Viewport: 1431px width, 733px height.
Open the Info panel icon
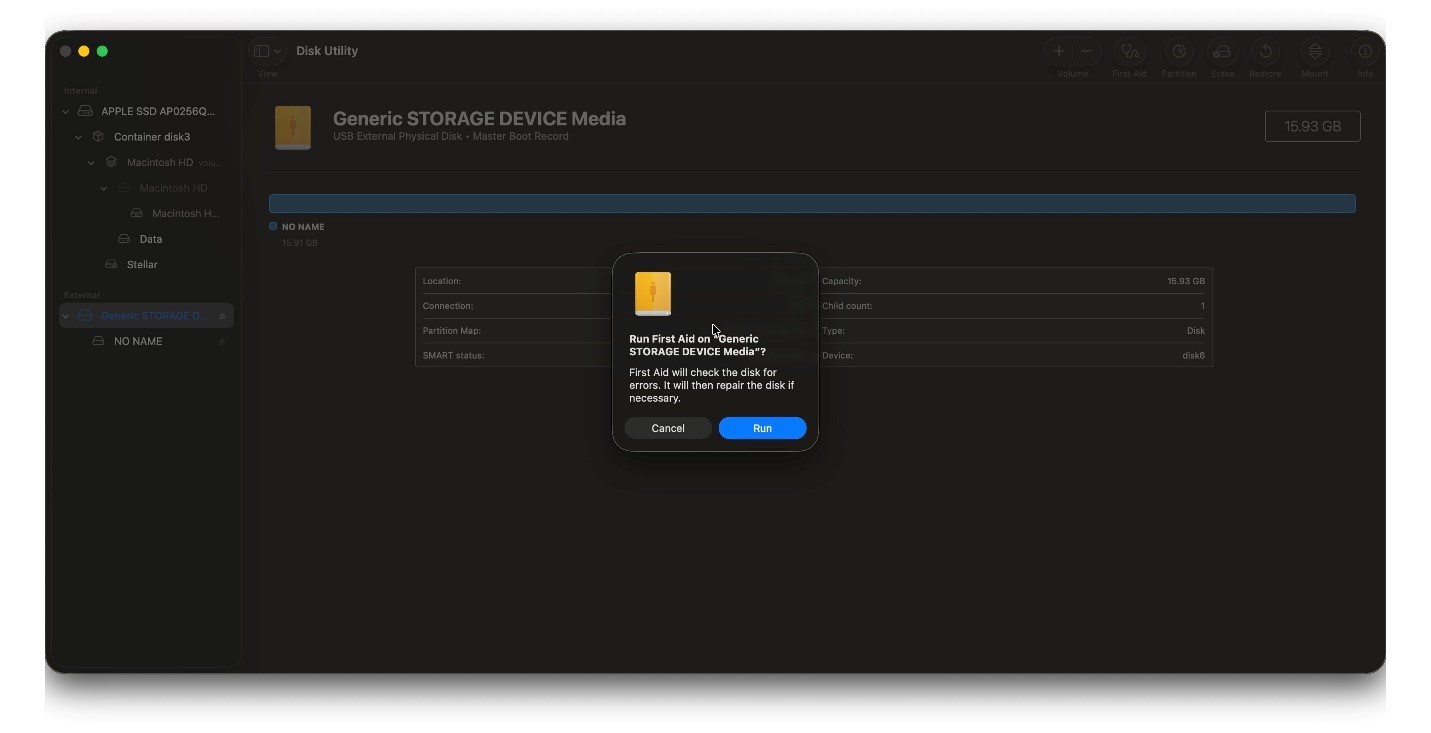coord(1365,52)
